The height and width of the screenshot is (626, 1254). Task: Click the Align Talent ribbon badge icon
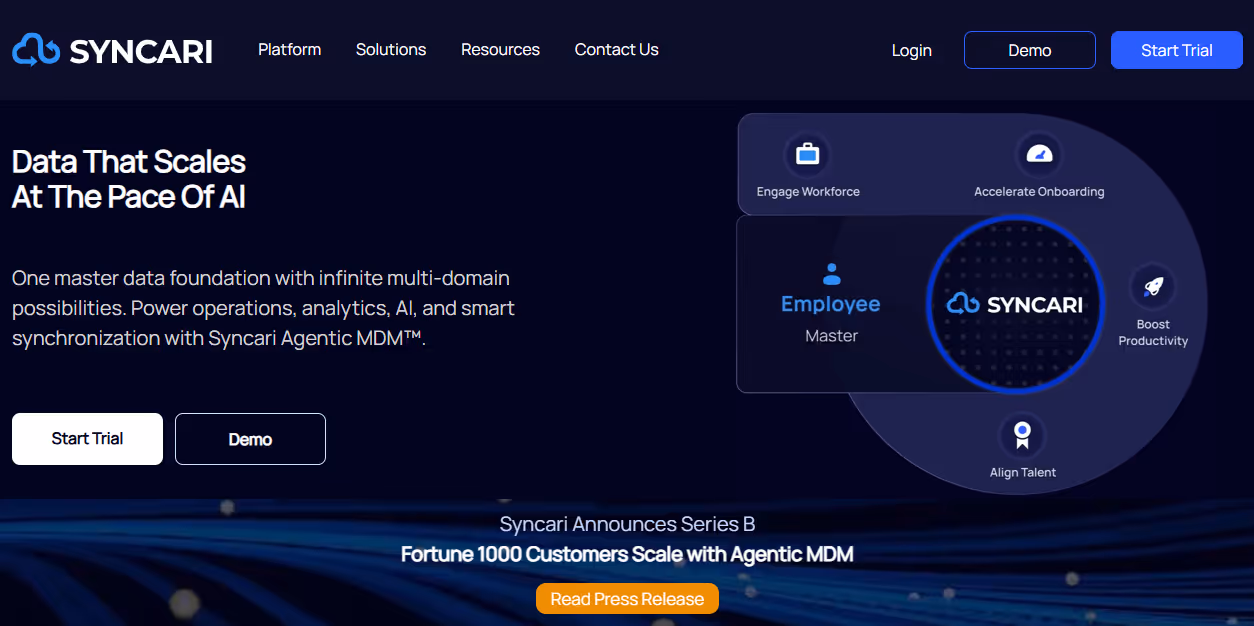tap(1022, 435)
